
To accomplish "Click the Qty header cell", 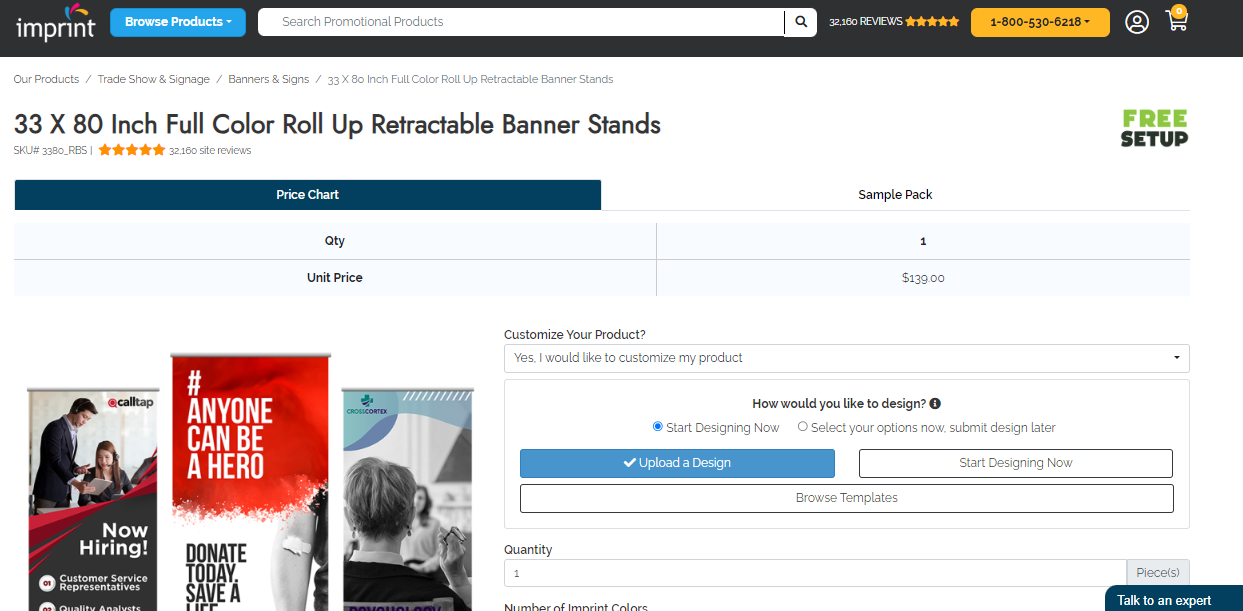I will pos(335,241).
